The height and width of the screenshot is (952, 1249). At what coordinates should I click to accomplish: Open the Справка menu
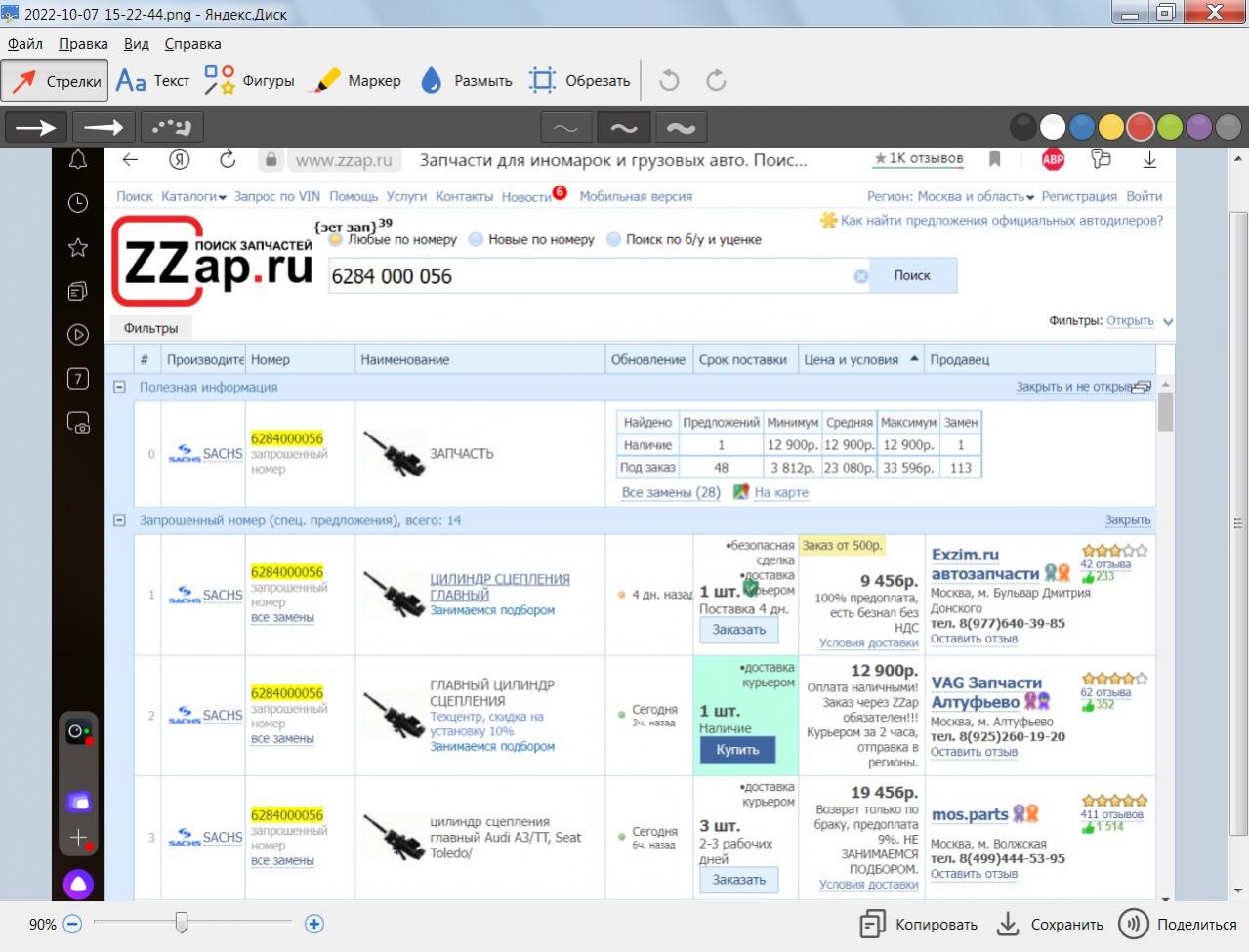[192, 43]
